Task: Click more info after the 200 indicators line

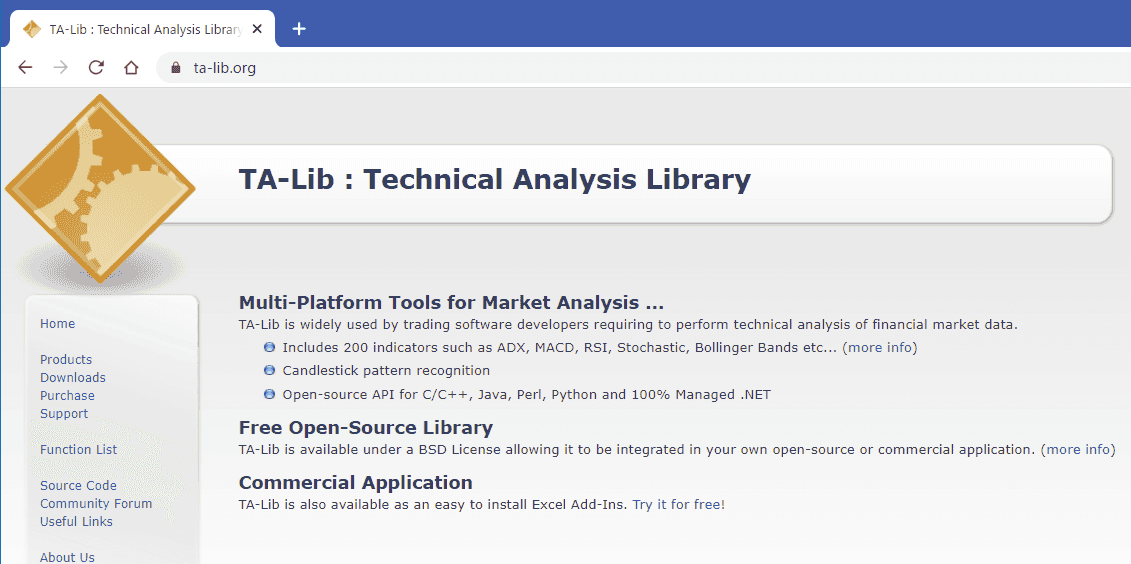Action: (x=880, y=348)
